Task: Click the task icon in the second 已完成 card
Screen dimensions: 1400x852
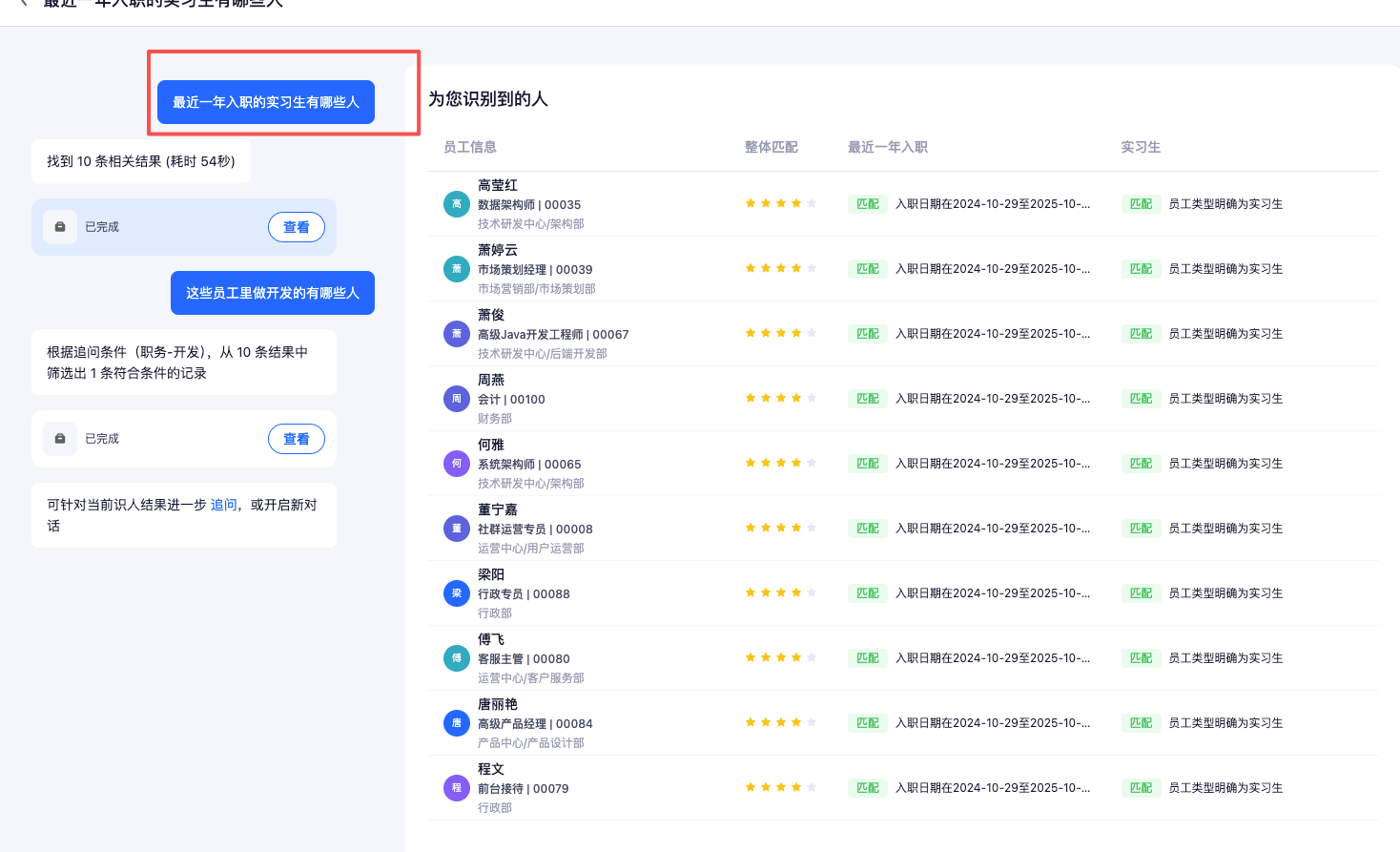Action: click(60, 439)
